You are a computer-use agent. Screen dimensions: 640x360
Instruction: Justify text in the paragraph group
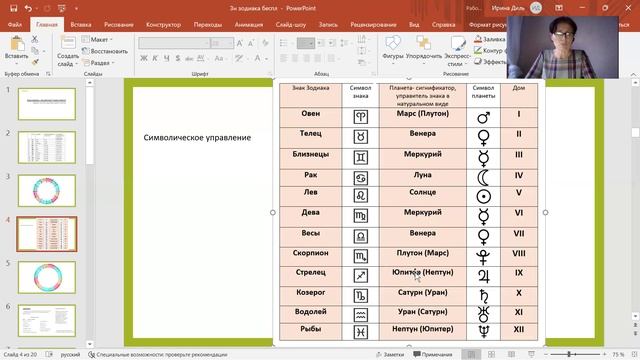(318, 59)
